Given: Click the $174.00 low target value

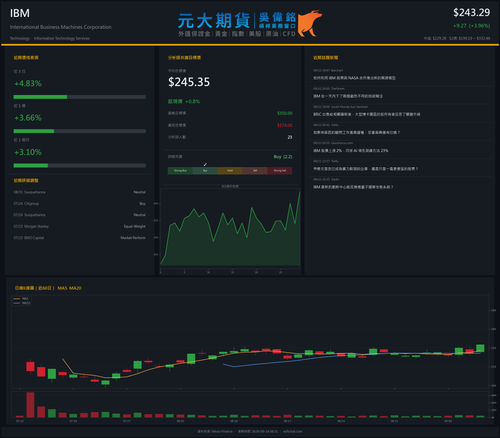Looking at the screenshot, I should click(x=285, y=125).
